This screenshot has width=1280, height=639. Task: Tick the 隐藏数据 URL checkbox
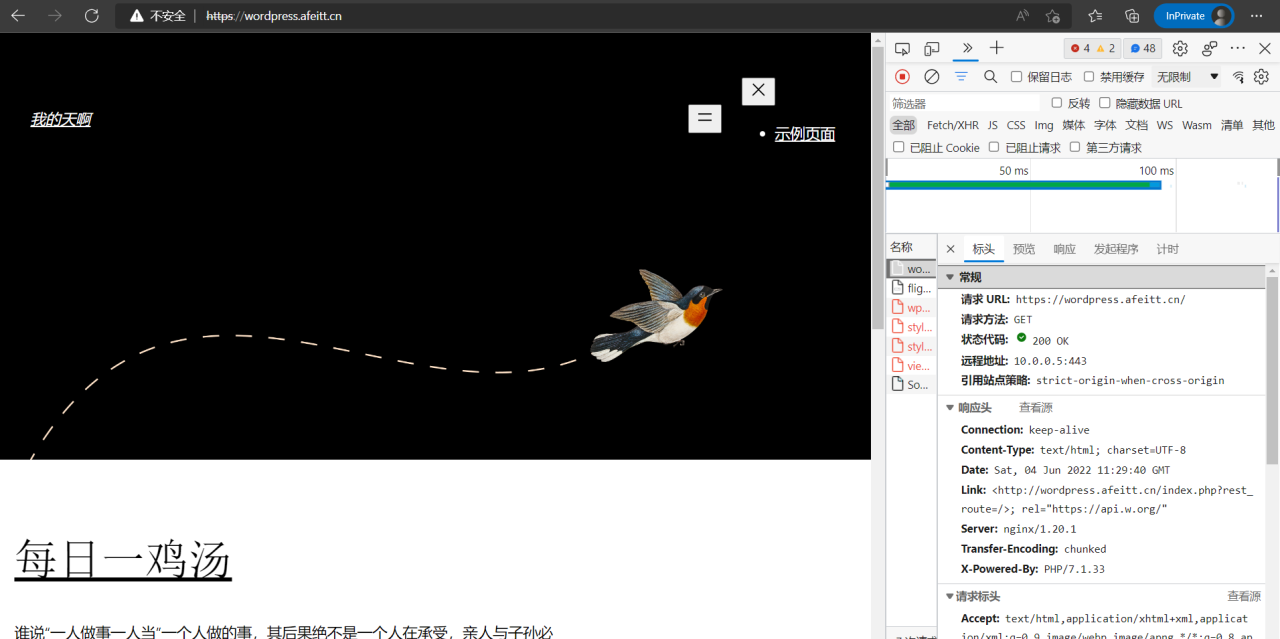click(1105, 103)
